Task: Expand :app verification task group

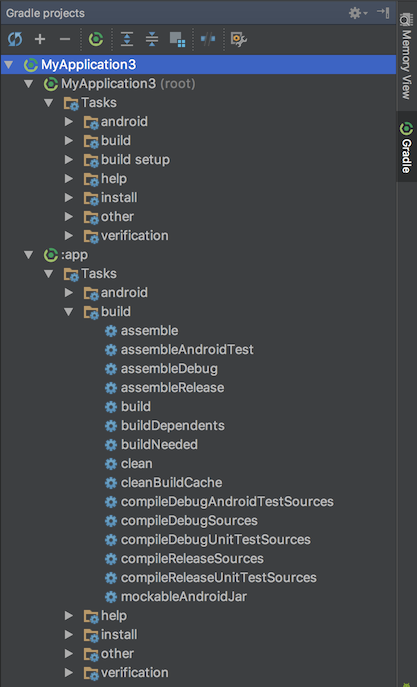Action: [69, 672]
